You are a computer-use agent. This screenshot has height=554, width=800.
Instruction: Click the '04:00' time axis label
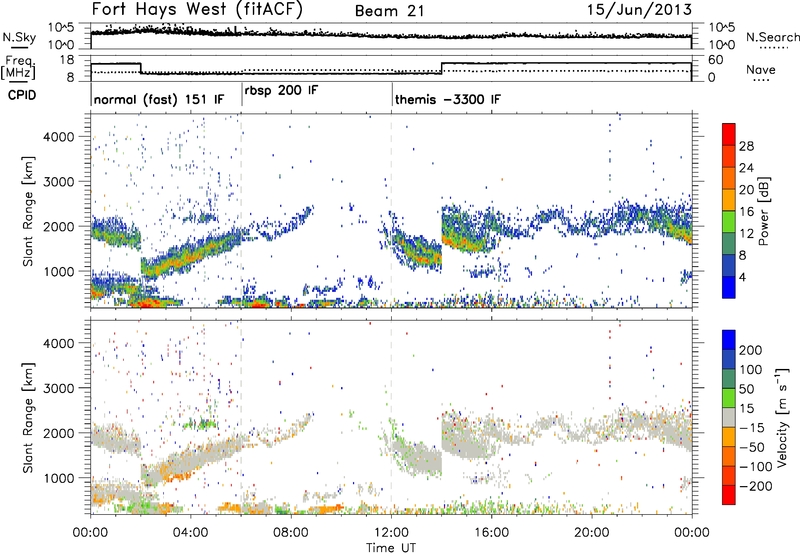(190, 533)
